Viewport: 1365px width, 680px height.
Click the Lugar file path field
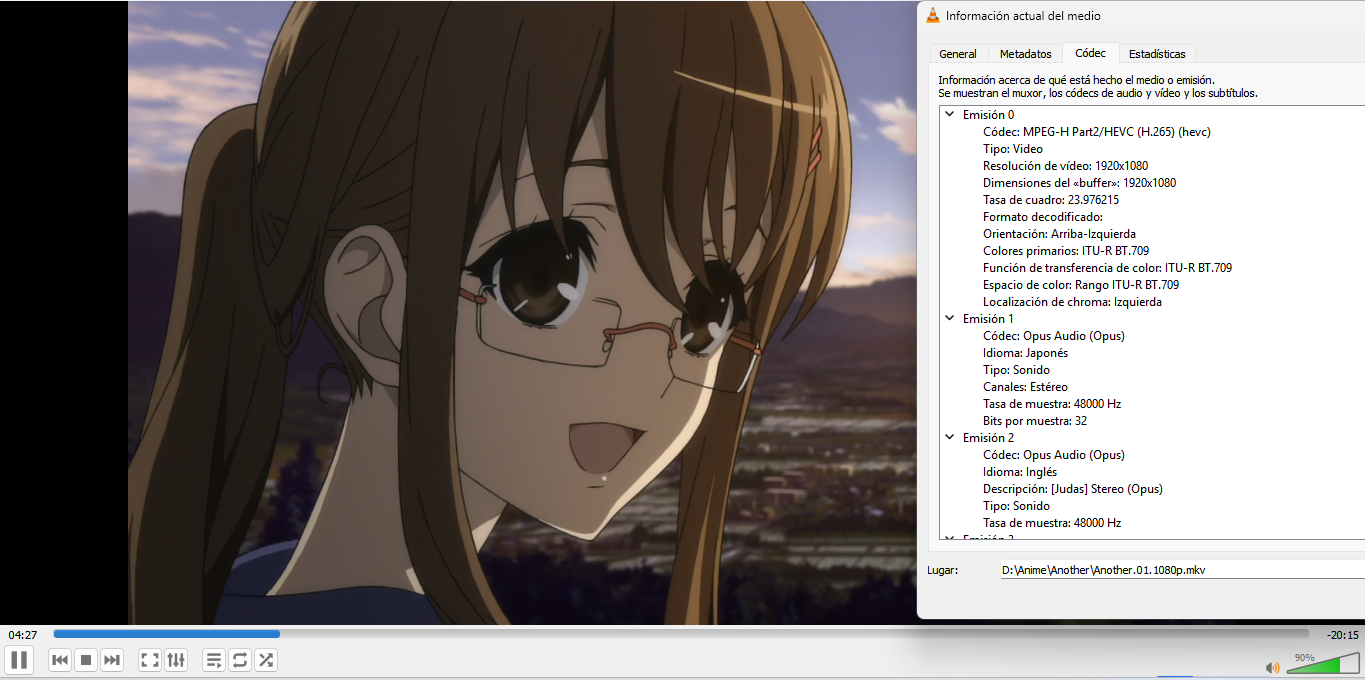1182,570
